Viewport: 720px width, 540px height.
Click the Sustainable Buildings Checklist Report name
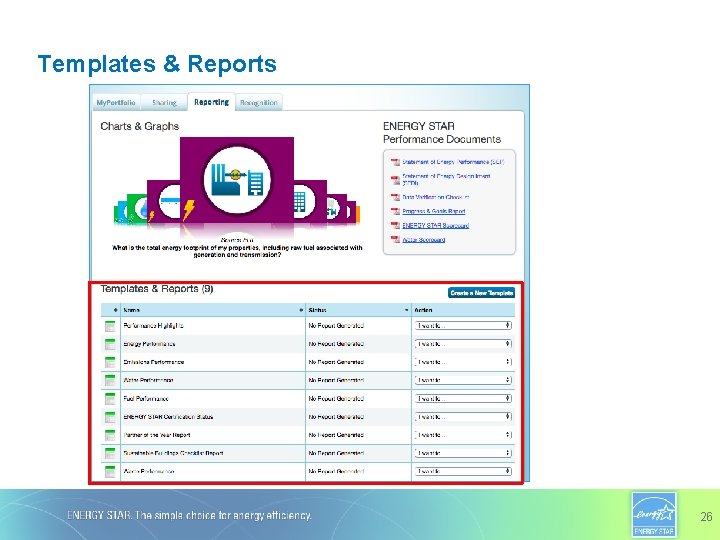tap(174, 453)
